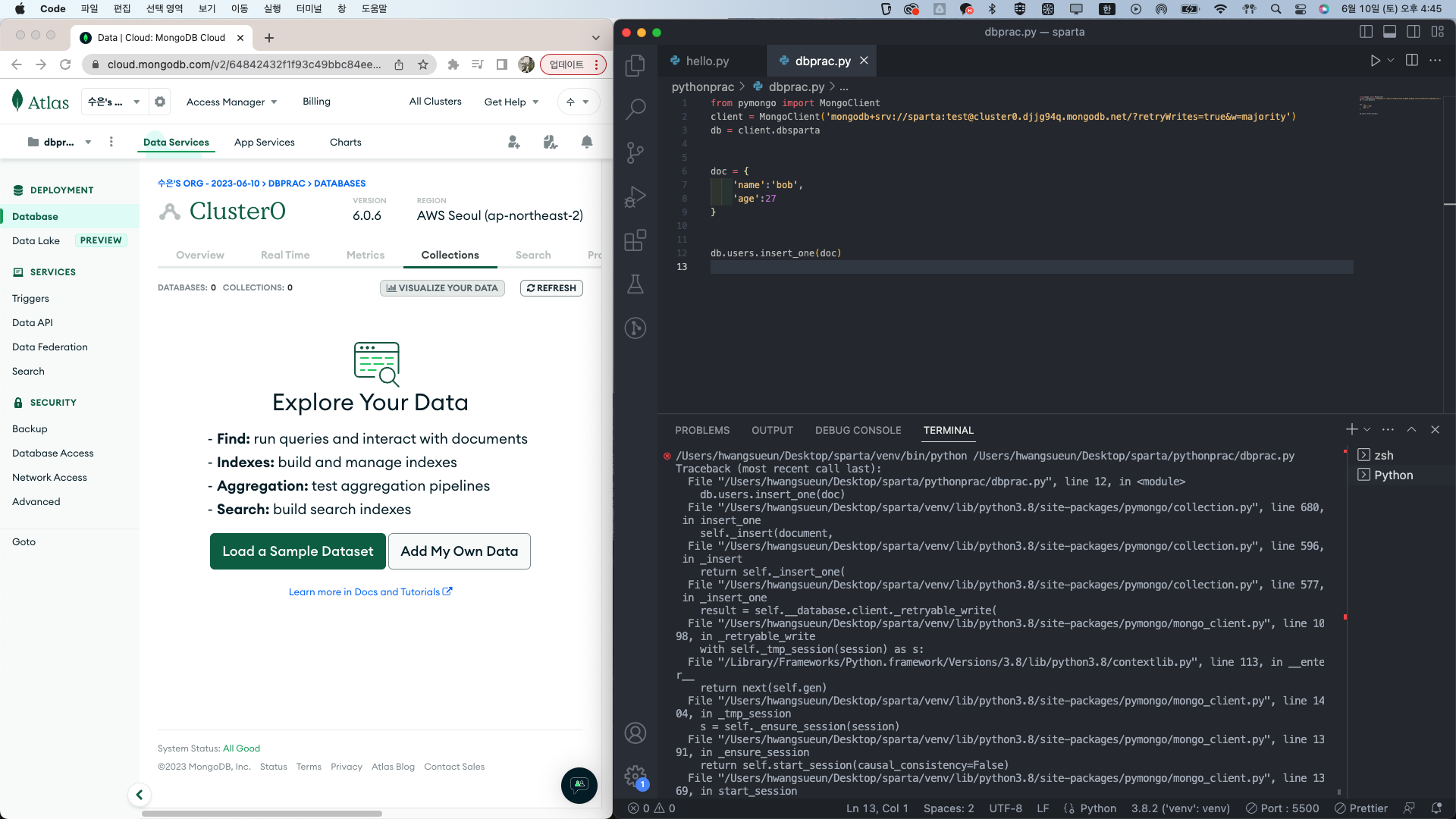The width and height of the screenshot is (1456, 819).
Task: Open Source Control view in VS Code
Action: 635,153
